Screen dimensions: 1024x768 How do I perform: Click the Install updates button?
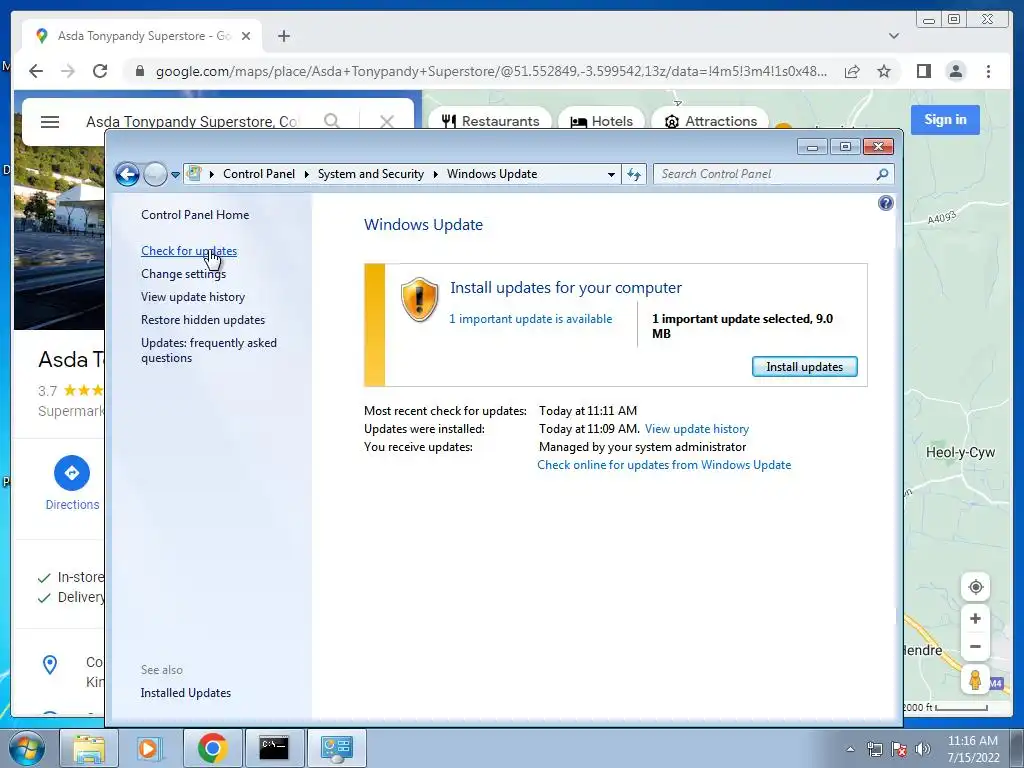(x=805, y=366)
